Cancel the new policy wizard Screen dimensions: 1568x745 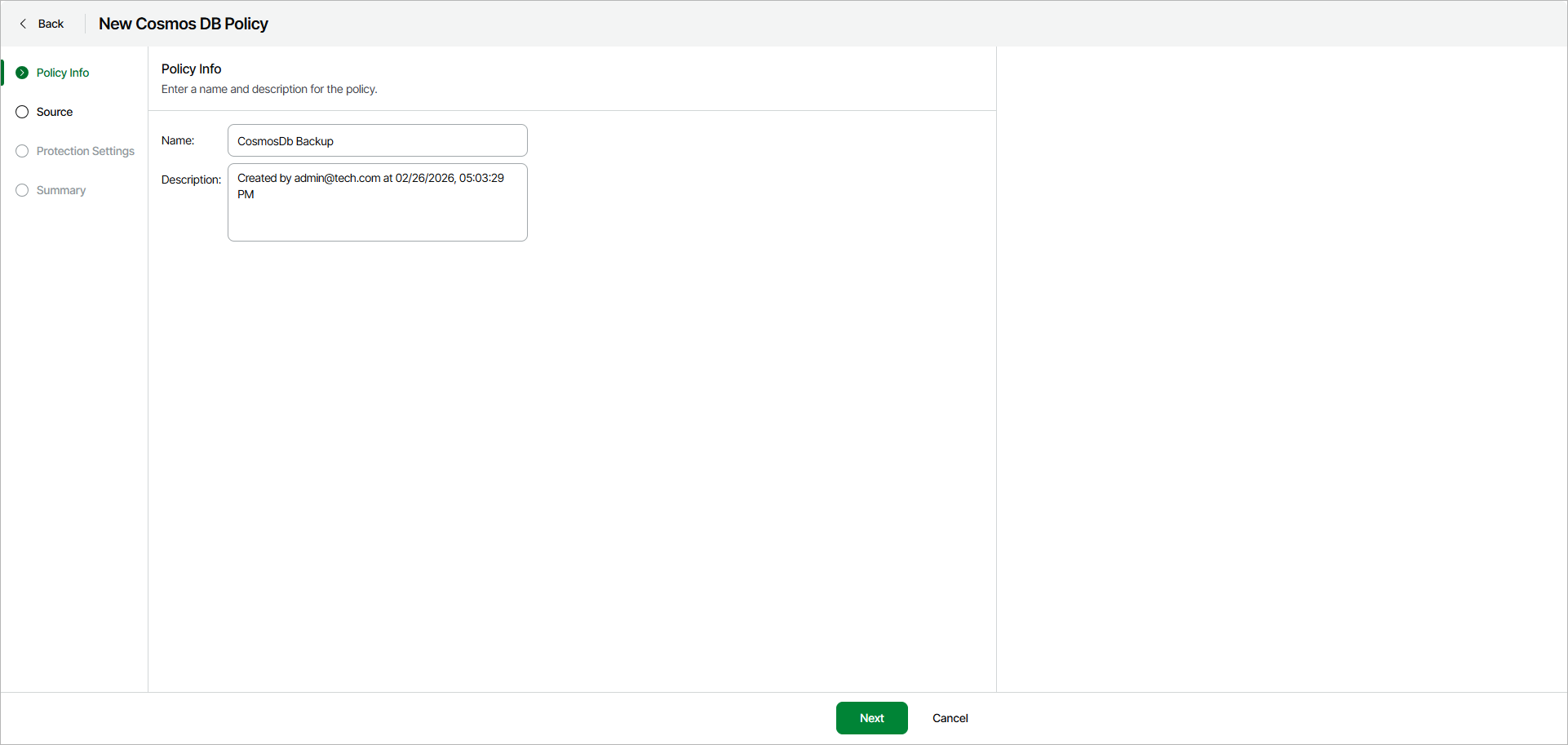950,718
